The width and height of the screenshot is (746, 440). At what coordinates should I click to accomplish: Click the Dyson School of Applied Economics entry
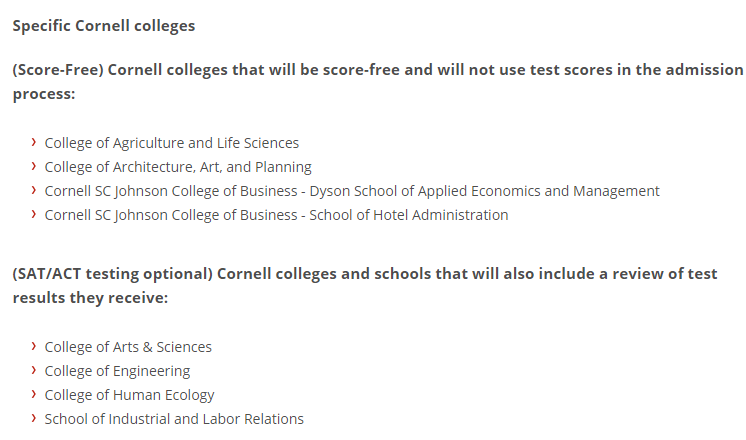click(352, 191)
